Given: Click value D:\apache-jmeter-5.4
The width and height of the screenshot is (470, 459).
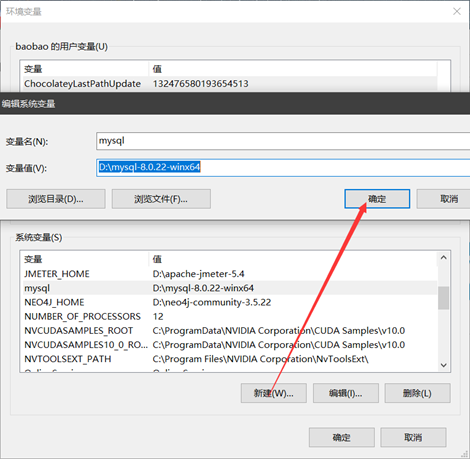Looking at the screenshot, I should 198,274.
